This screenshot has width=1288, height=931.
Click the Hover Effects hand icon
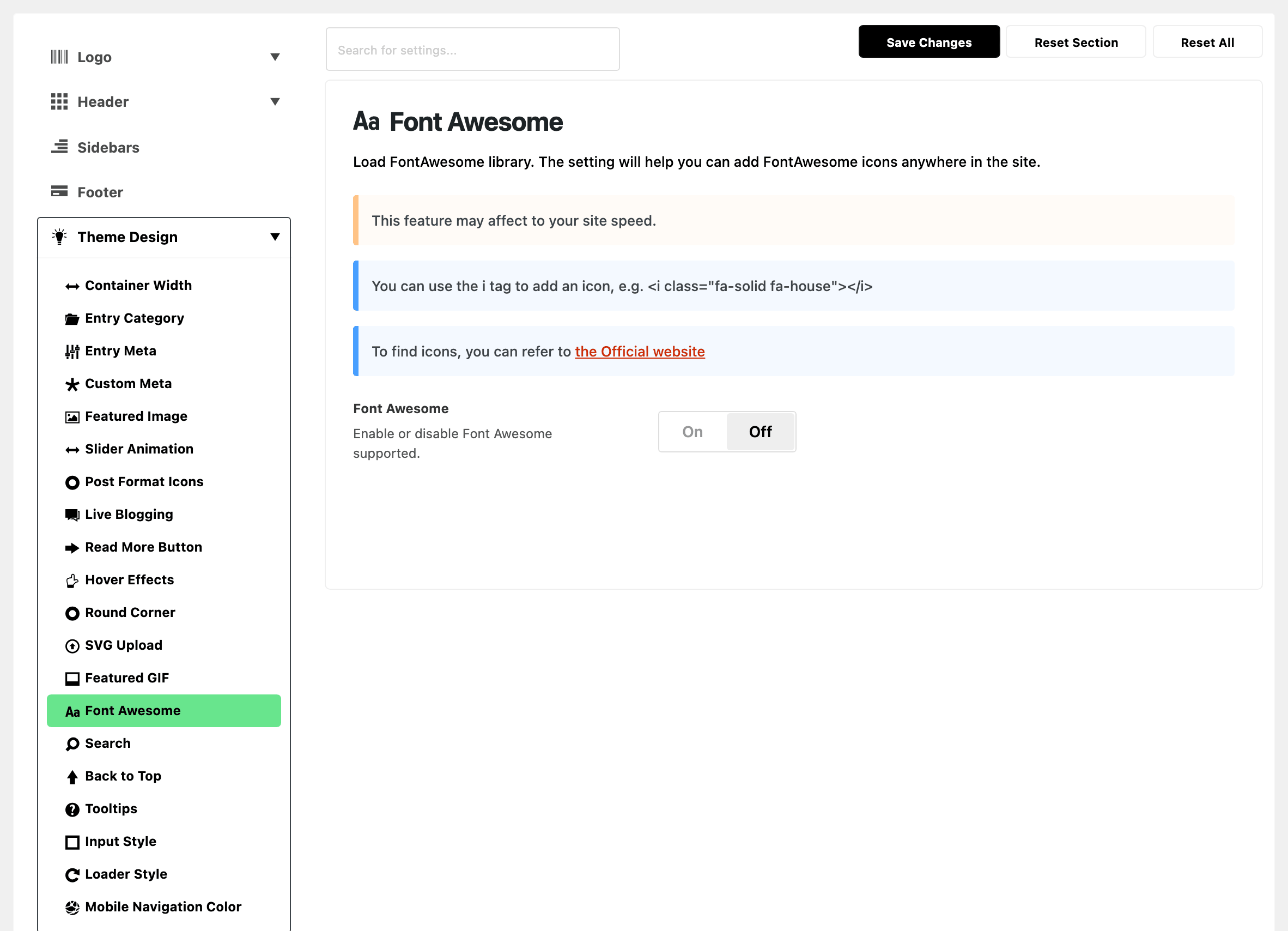72,581
